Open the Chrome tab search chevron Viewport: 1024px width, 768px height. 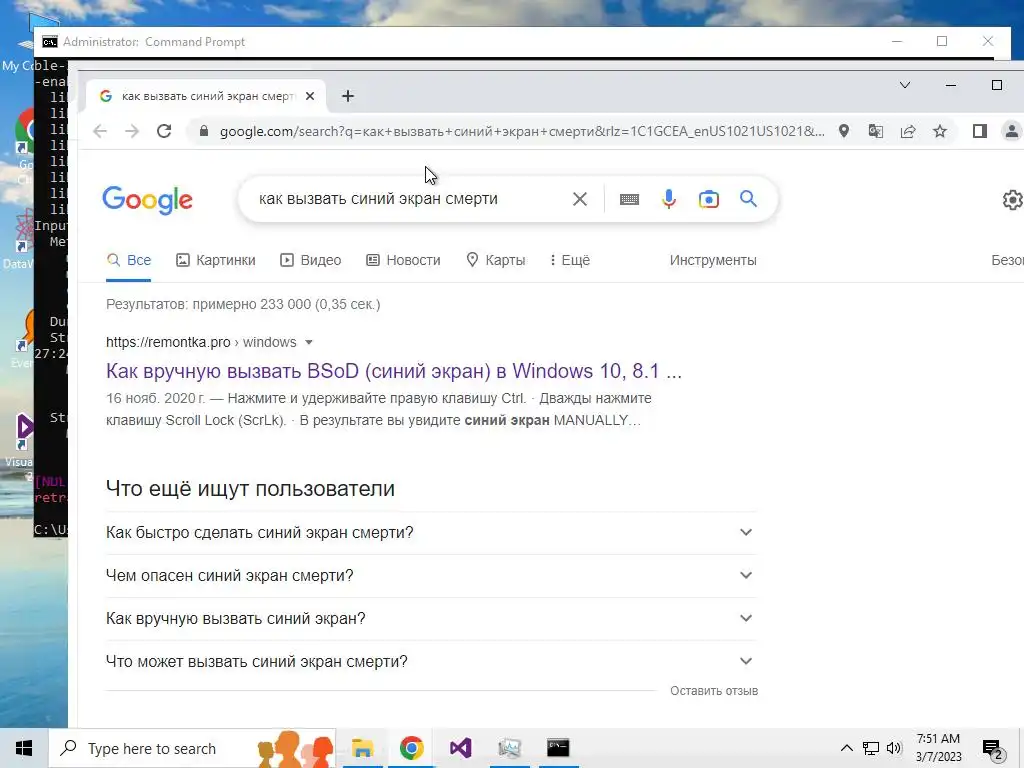[905, 85]
